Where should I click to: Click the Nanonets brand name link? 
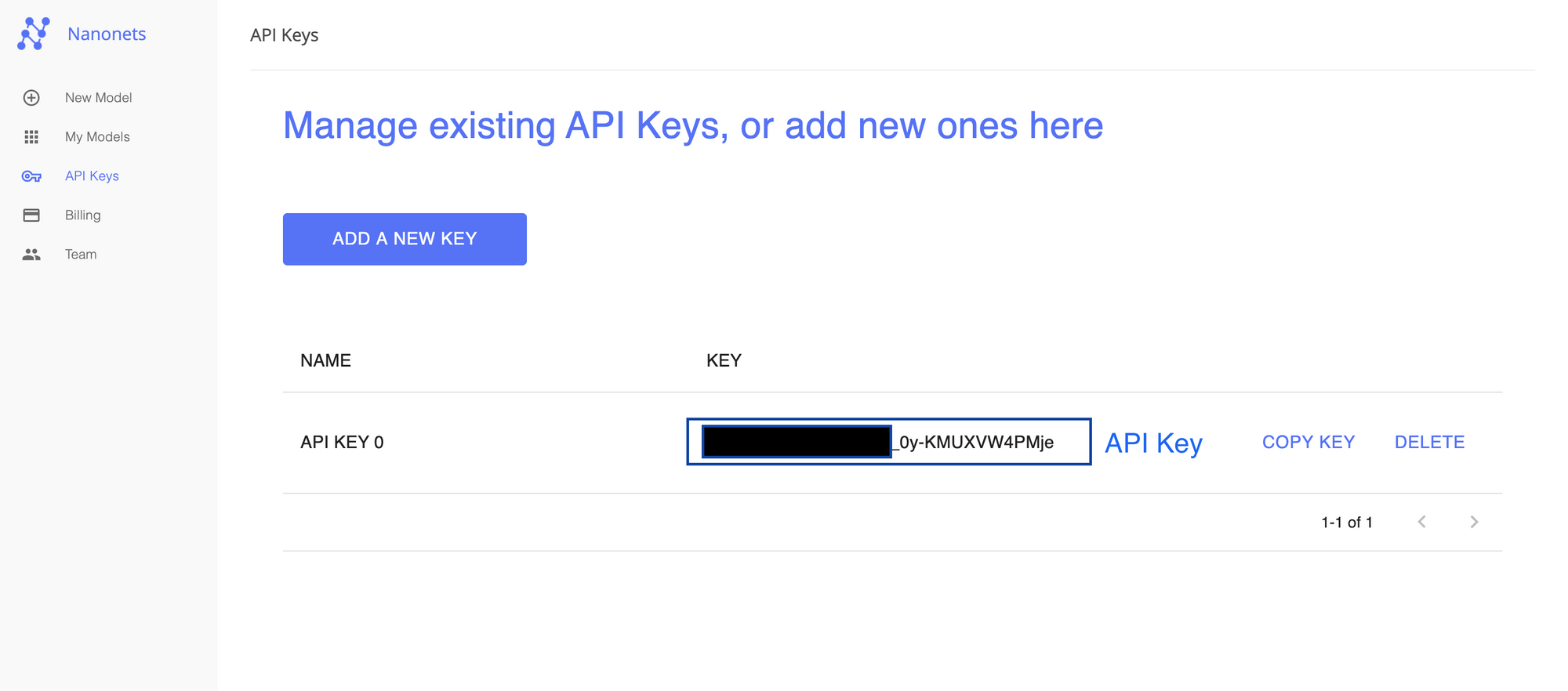point(107,34)
